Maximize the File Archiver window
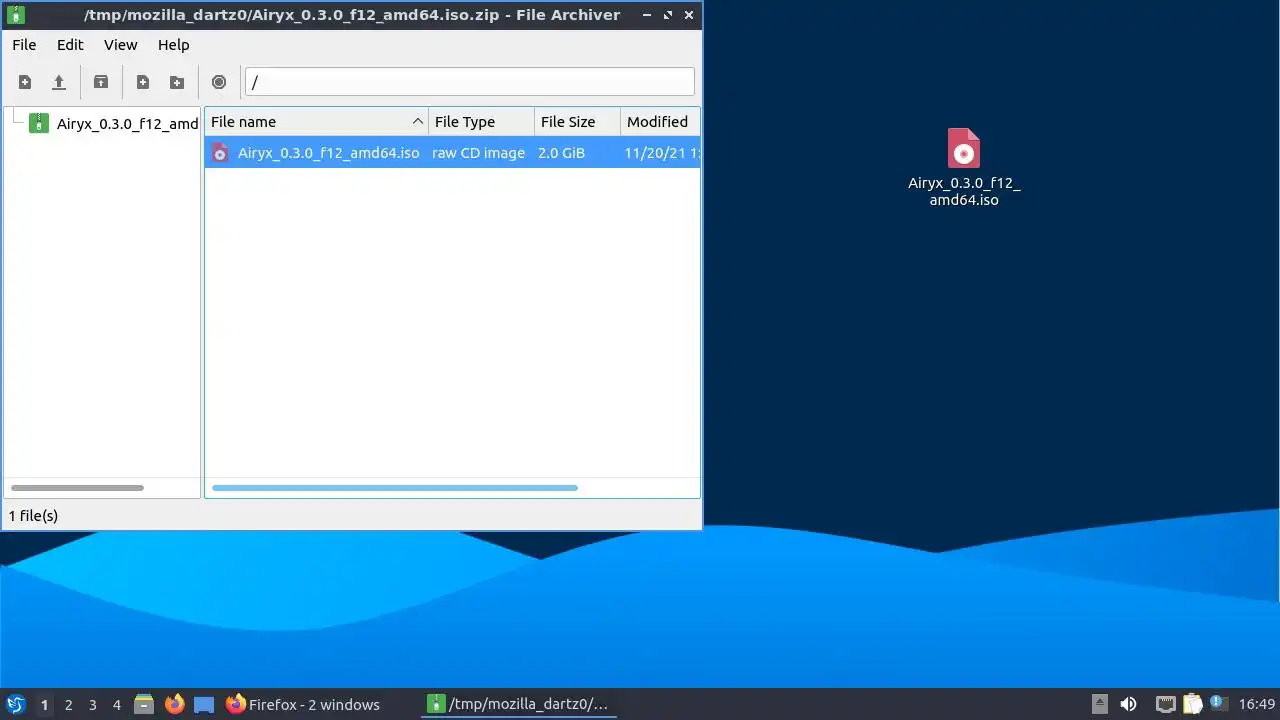The width and height of the screenshot is (1280, 720). pyautogui.click(x=667, y=15)
